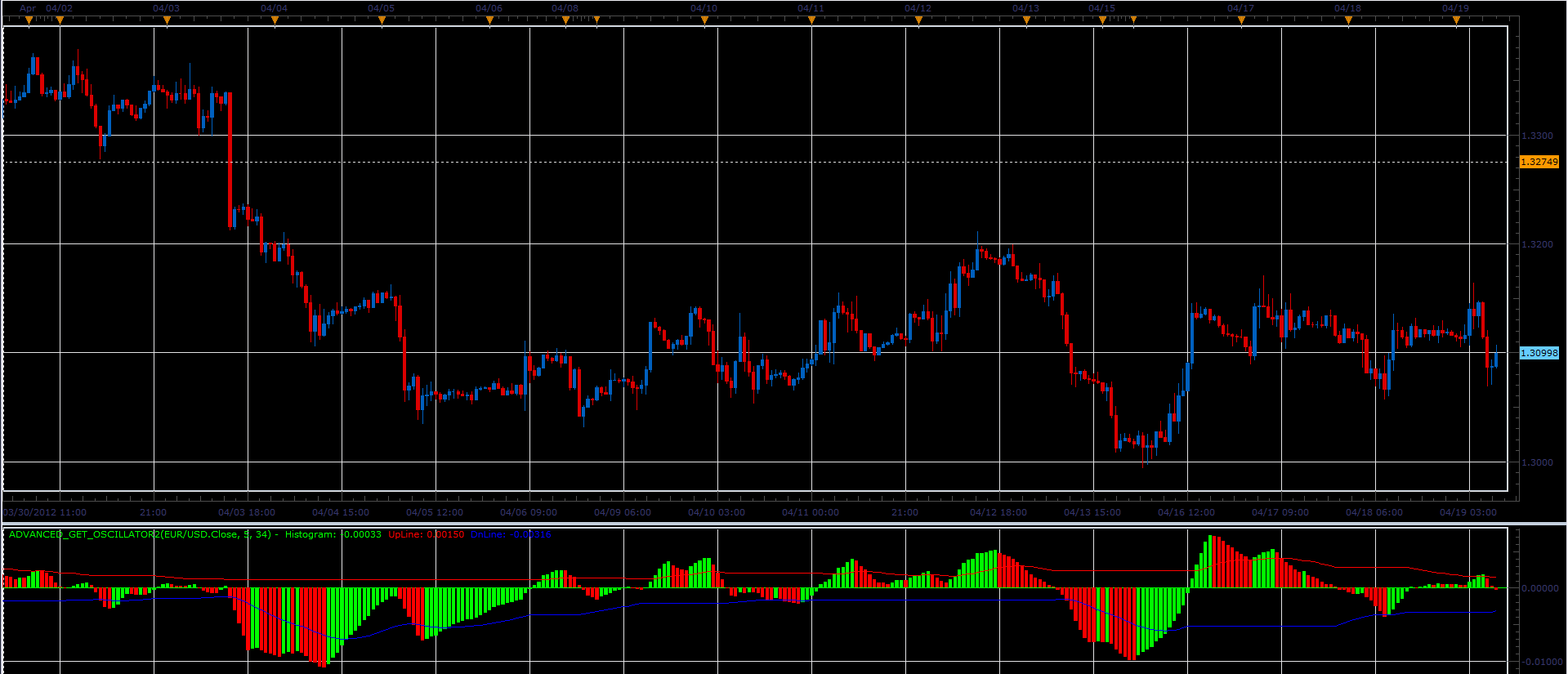Select the 04/04 date marker triangle
This screenshot has height=674, width=1568.
[275, 20]
